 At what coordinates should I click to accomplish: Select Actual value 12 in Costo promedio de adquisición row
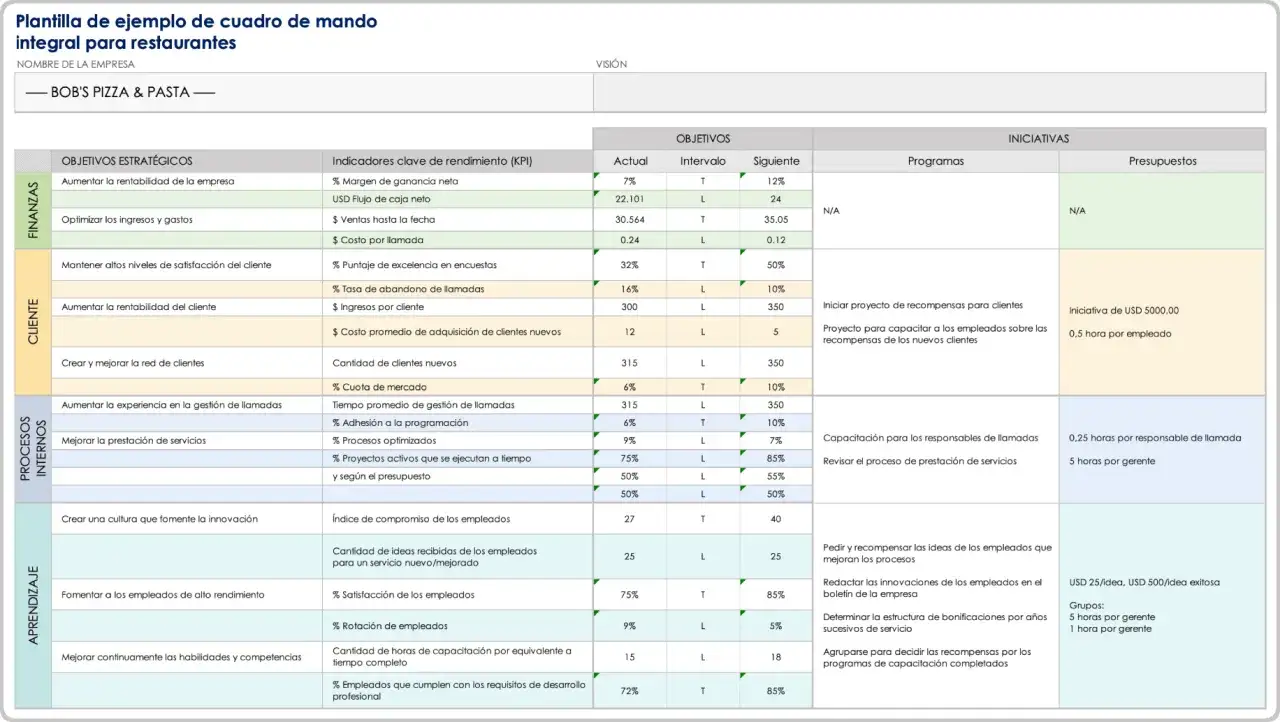[630, 332]
